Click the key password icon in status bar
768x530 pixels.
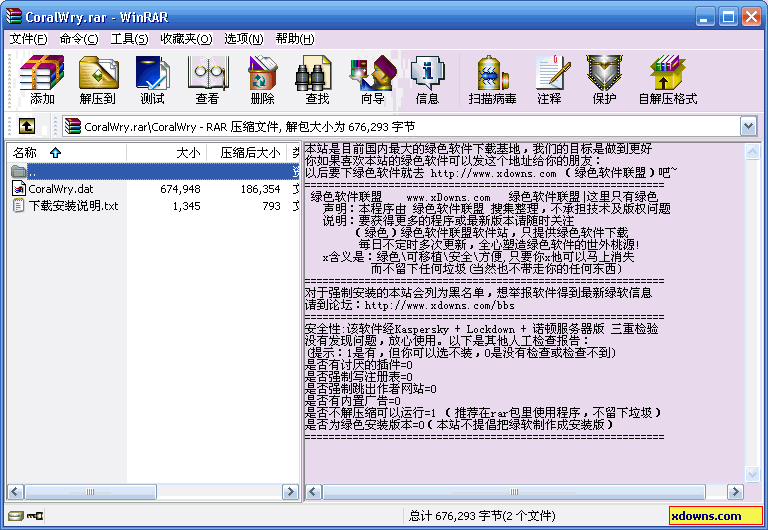click(x=35, y=515)
